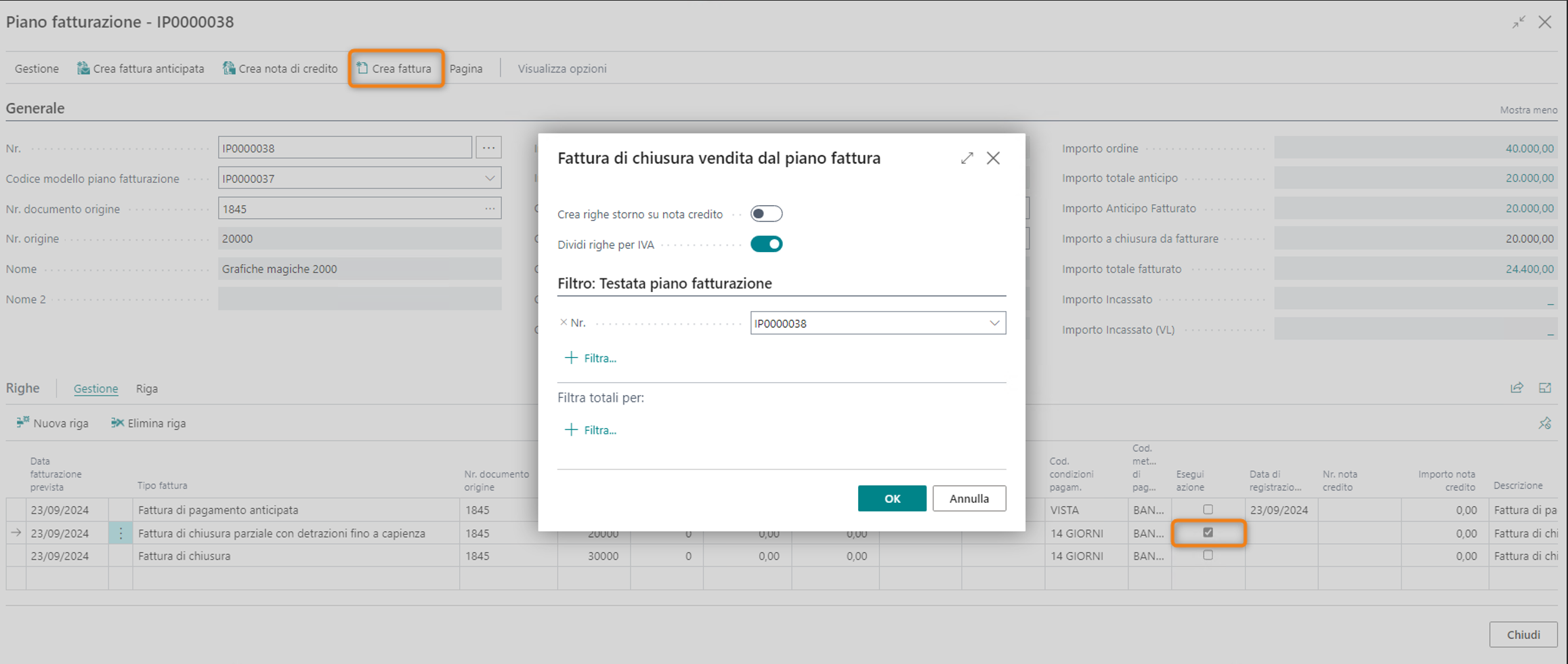Click Crea fattura anticipata action
1568x664 pixels.
coord(140,68)
